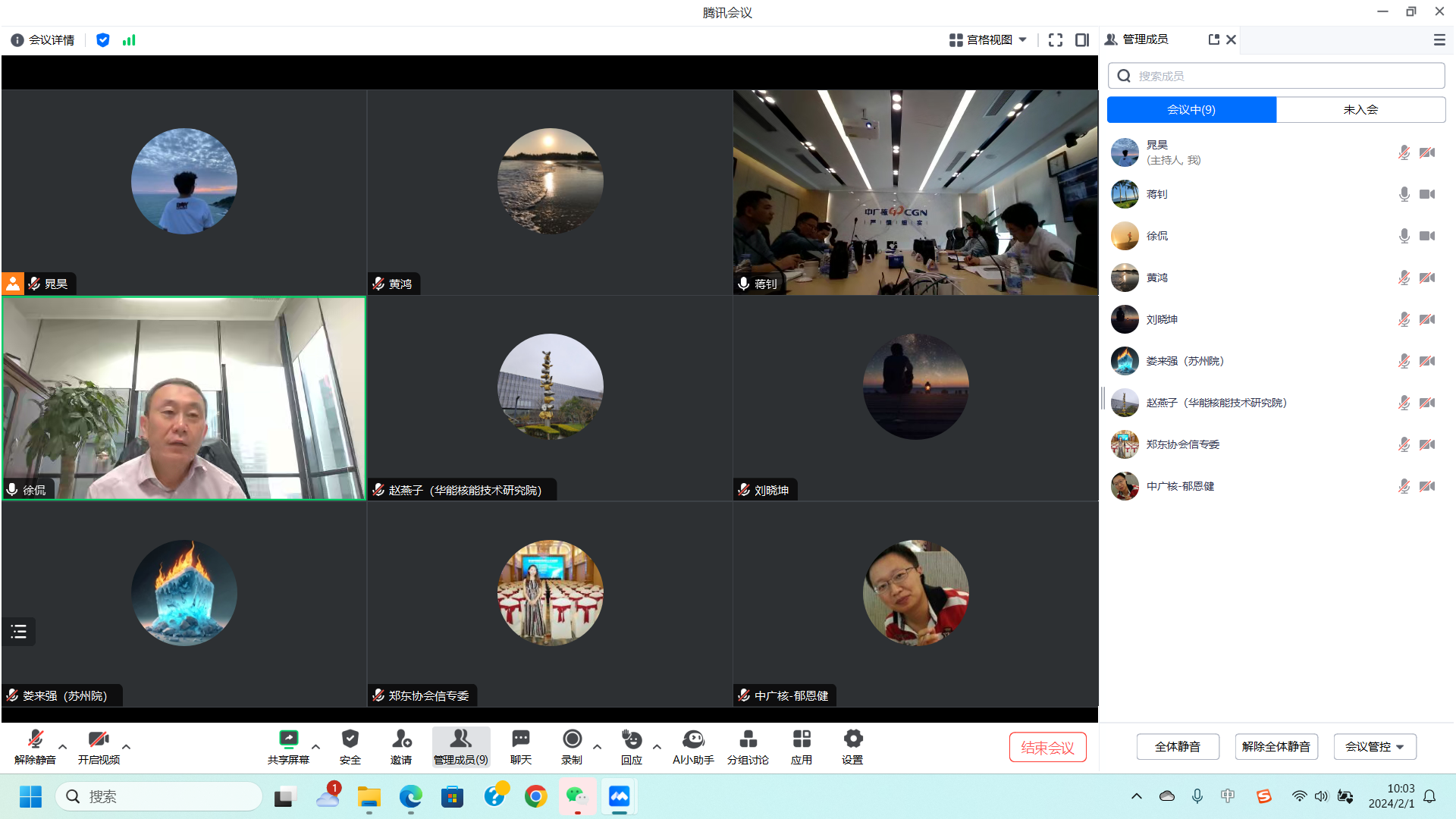The width and height of the screenshot is (1456, 819).
Task: Expand the arrow next to 共享屏幕
Action: (x=316, y=747)
